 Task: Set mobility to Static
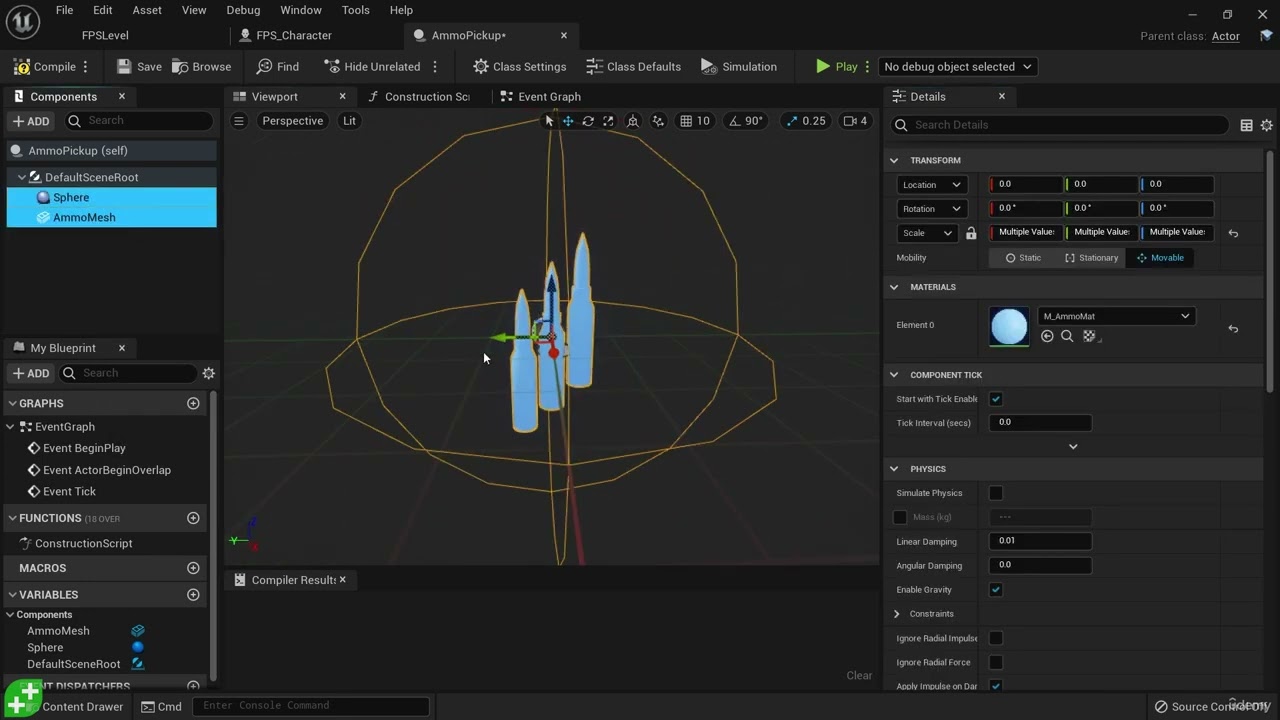[1023, 258]
